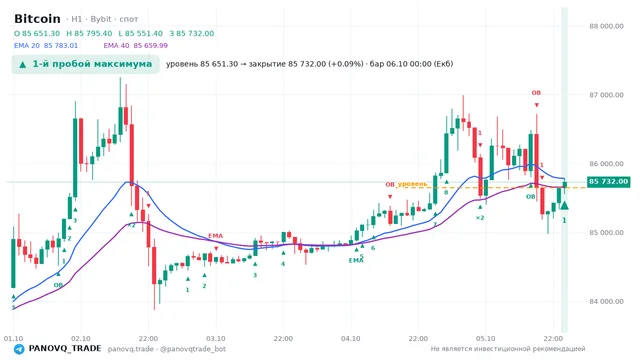This screenshot has width=640, height=360.
Task: Click the green signal number 6 marker
Action: click(373, 248)
